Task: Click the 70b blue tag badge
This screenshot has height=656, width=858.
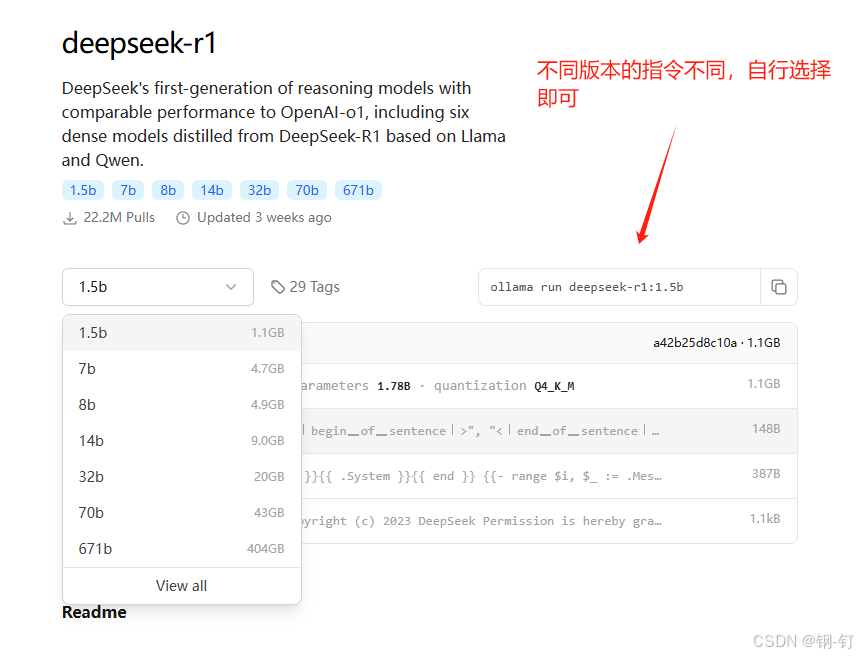Action: coord(307,190)
